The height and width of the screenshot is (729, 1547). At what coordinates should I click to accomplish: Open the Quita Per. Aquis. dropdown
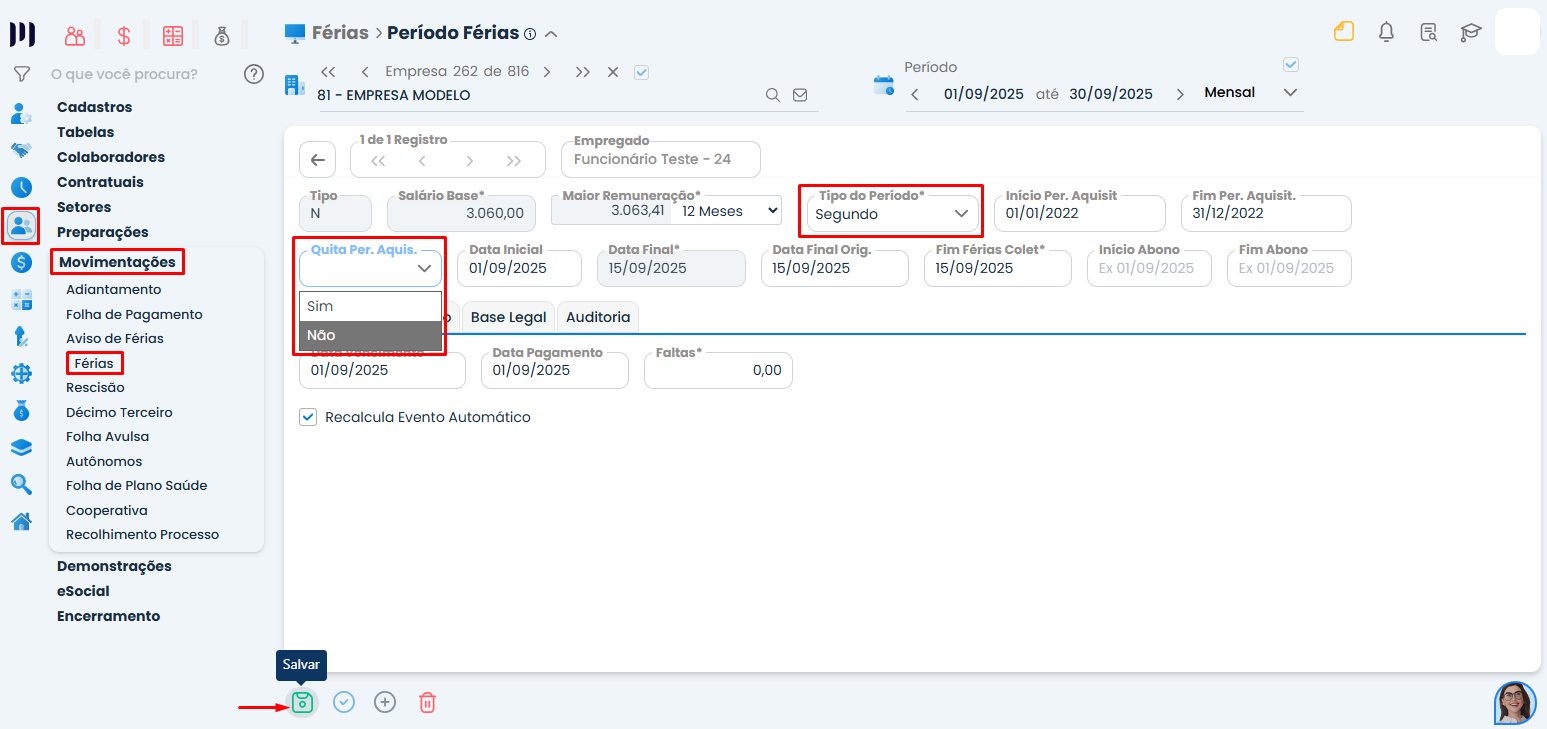(370, 268)
